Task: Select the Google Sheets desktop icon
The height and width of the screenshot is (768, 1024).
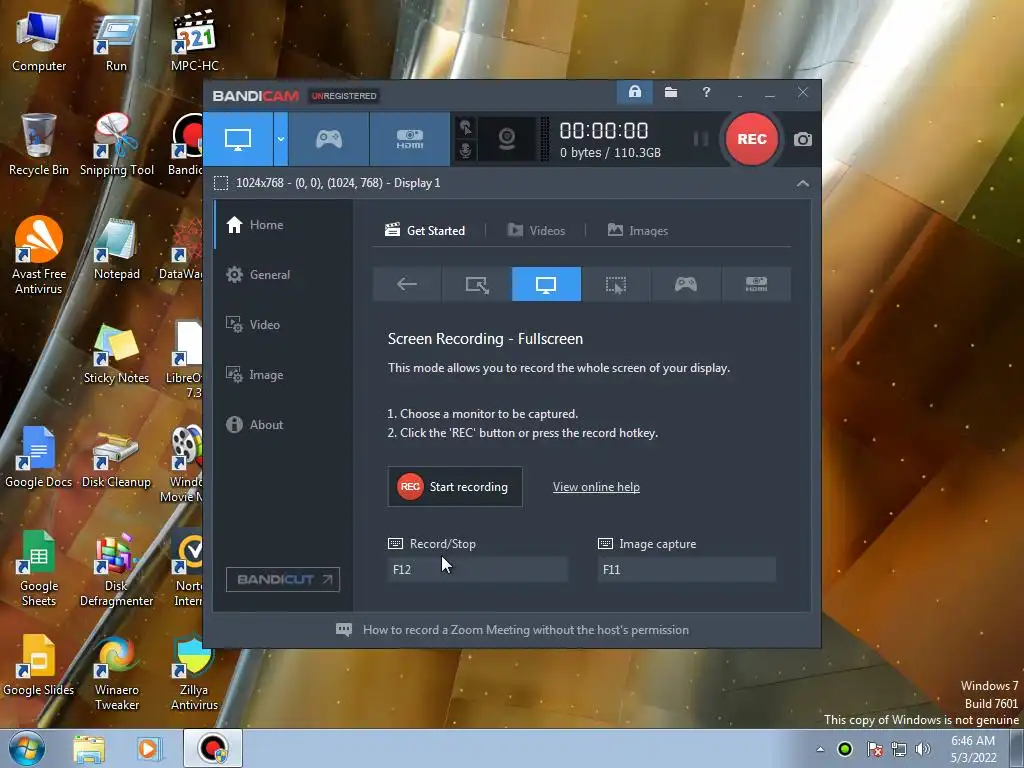Action: 39,568
